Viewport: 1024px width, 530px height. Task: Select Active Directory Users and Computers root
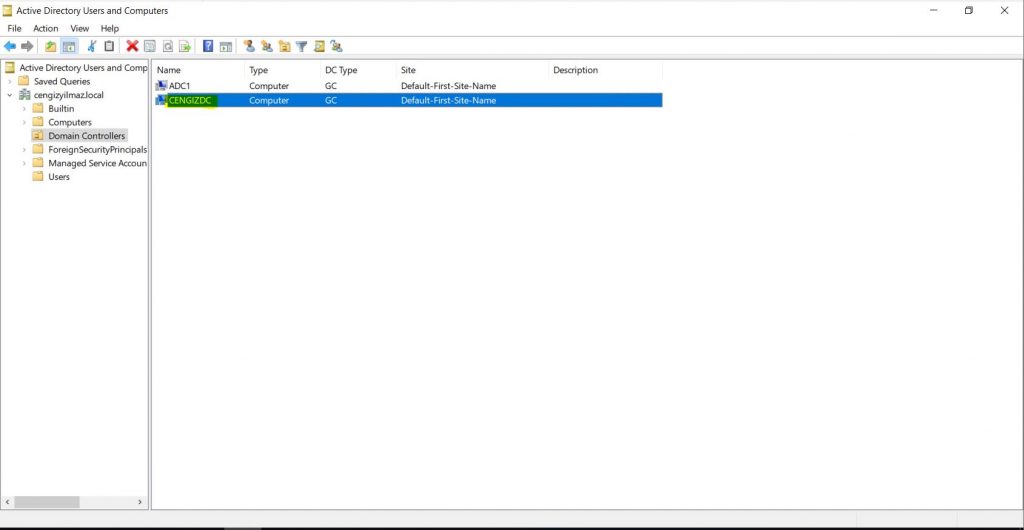click(x=83, y=67)
